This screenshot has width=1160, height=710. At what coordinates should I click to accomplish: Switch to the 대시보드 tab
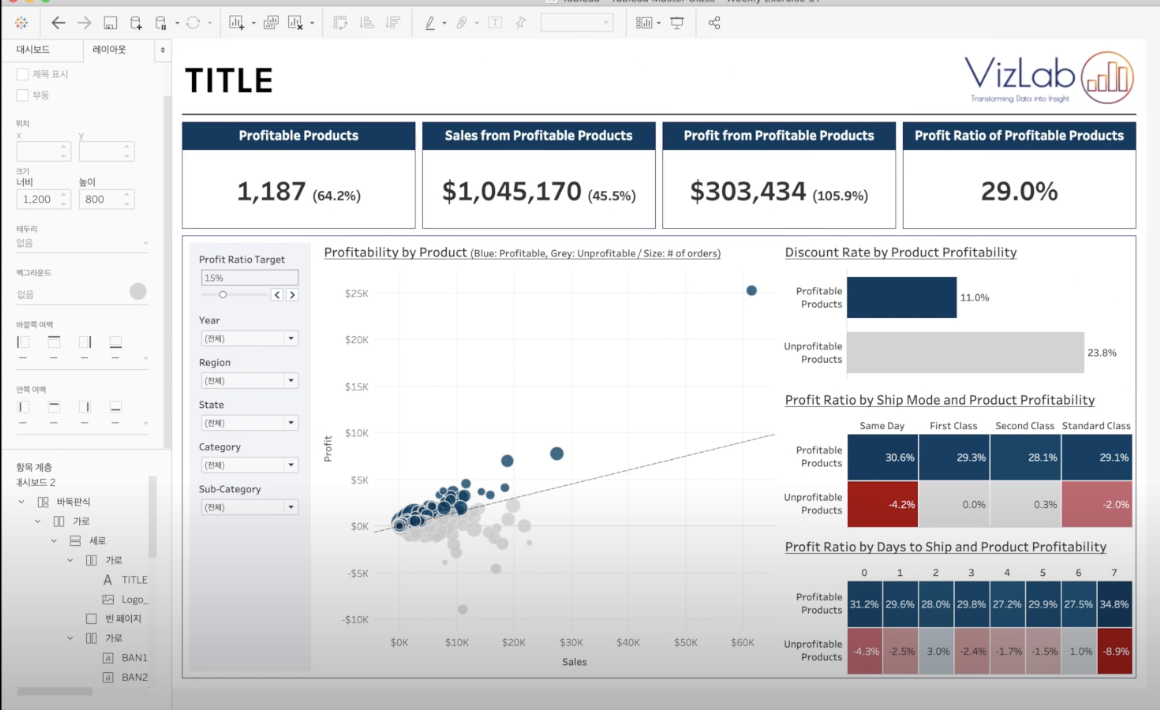coord(33,50)
